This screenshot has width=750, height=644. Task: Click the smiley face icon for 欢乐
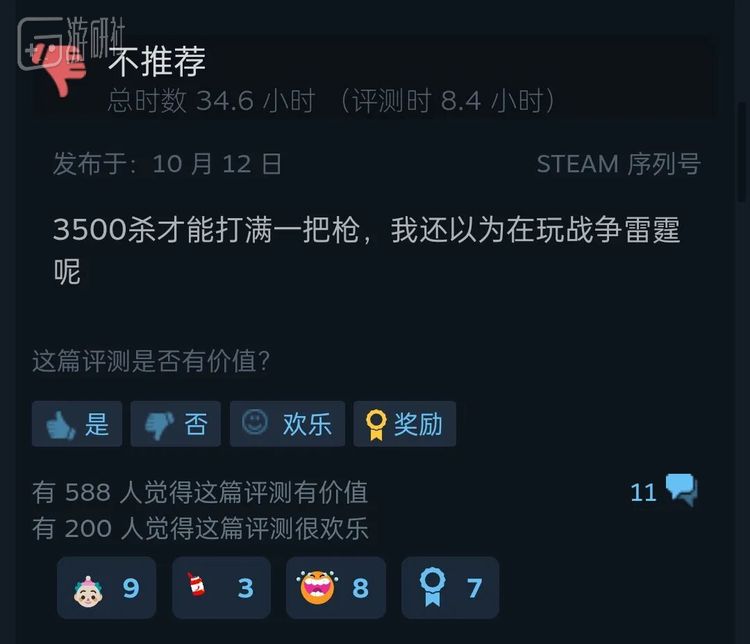click(x=254, y=422)
